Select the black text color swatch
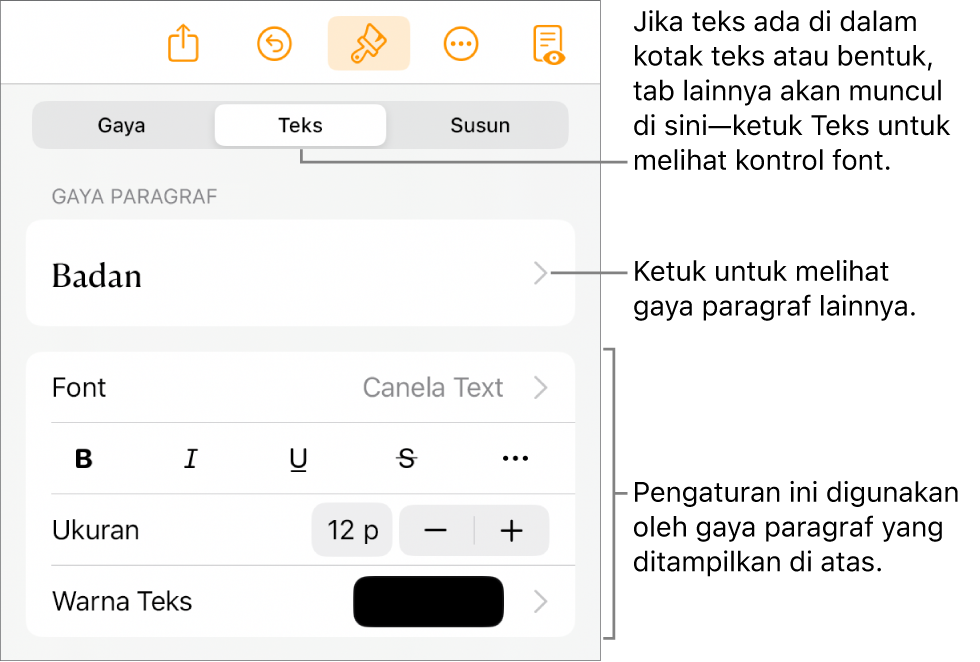The height and width of the screenshot is (662, 980). coord(428,601)
